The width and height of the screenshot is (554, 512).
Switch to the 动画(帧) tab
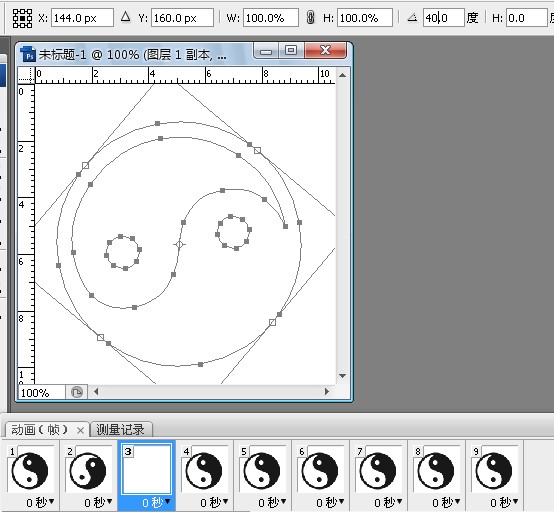(x=40, y=430)
